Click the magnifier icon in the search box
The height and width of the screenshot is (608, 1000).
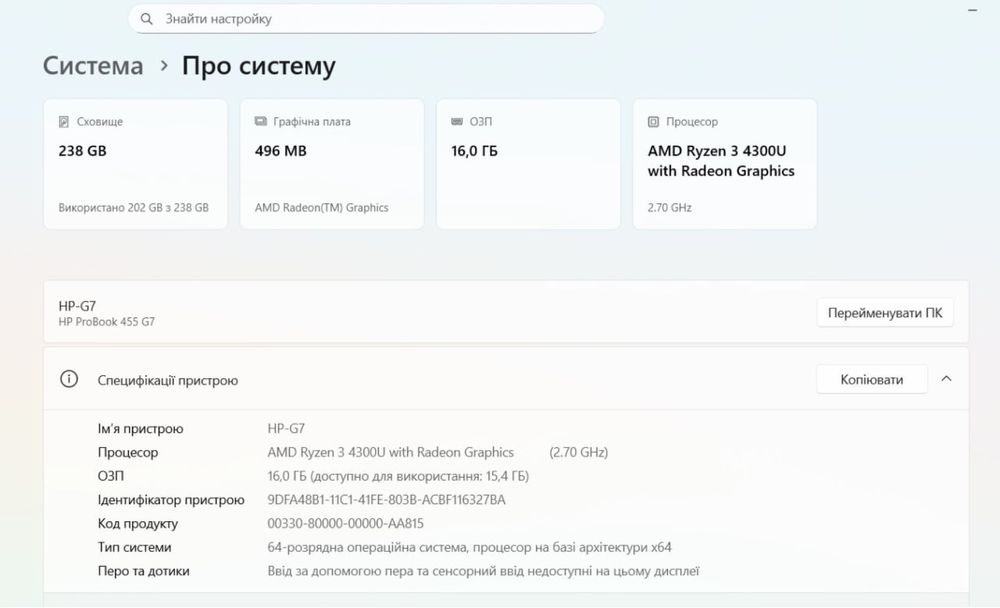click(147, 19)
